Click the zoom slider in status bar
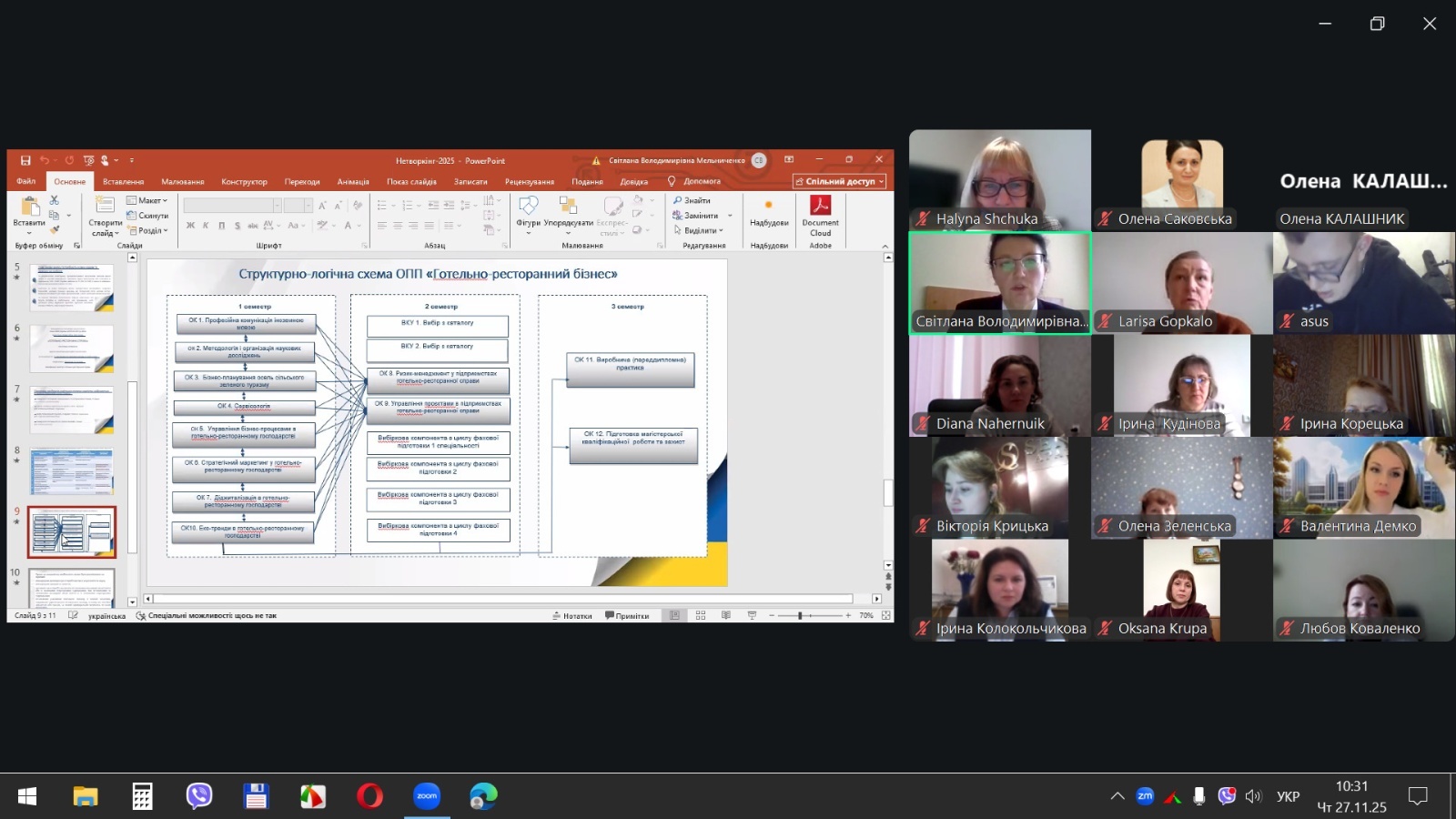The width and height of the screenshot is (1456, 819). click(801, 616)
